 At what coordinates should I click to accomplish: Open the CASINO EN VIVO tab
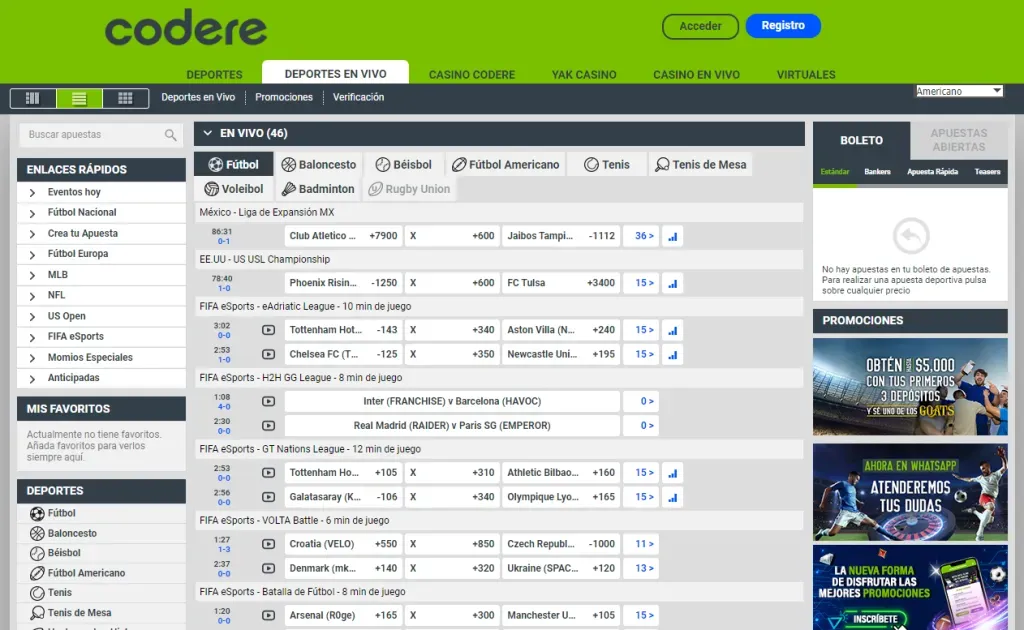(699, 73)
